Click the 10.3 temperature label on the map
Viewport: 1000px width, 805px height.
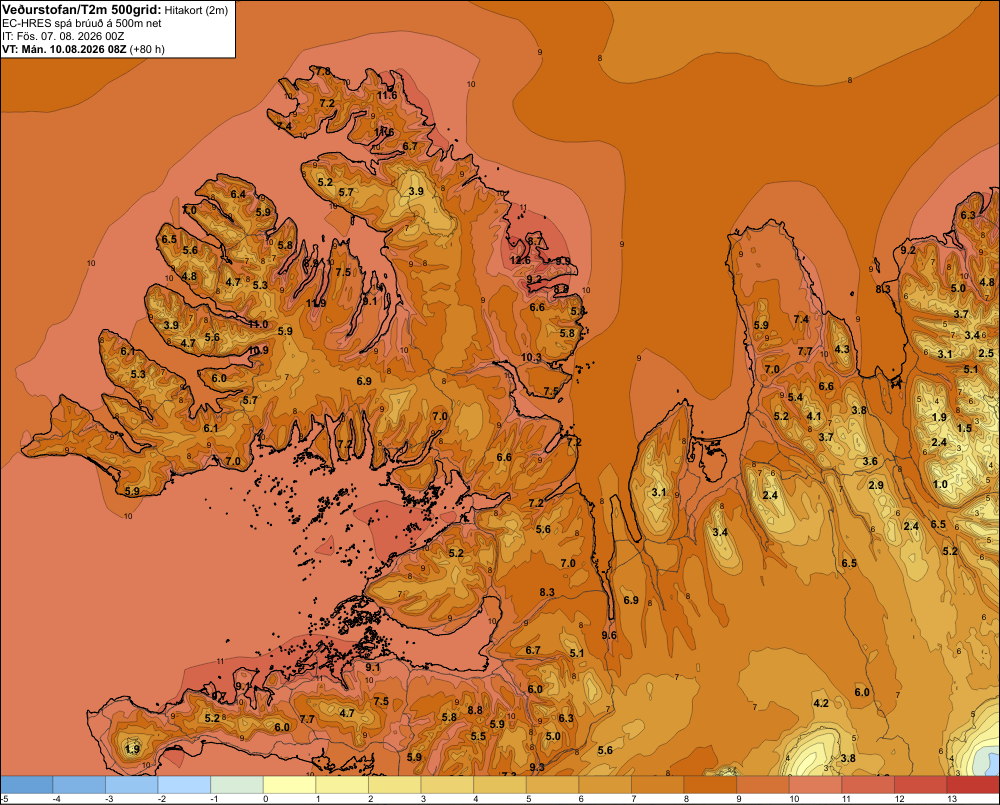531,357
